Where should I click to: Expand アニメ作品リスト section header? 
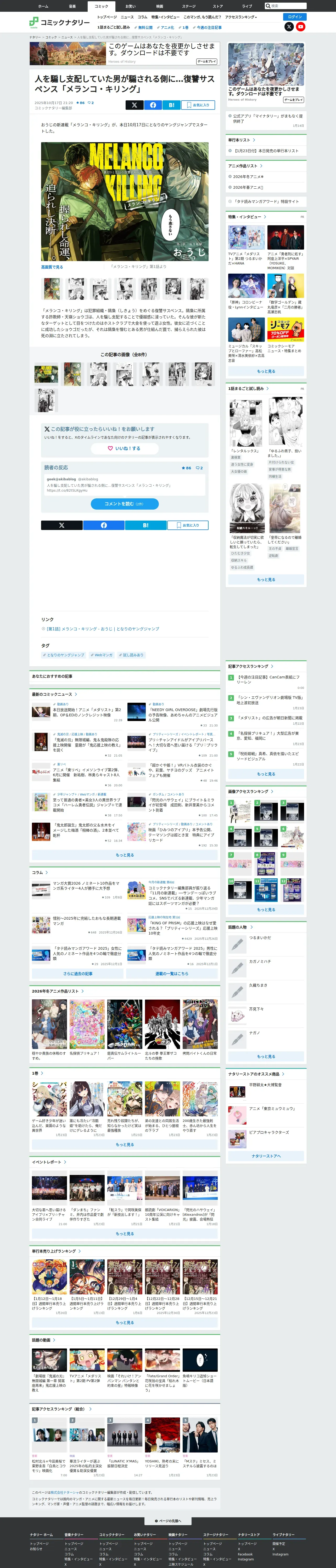point(245,166)
